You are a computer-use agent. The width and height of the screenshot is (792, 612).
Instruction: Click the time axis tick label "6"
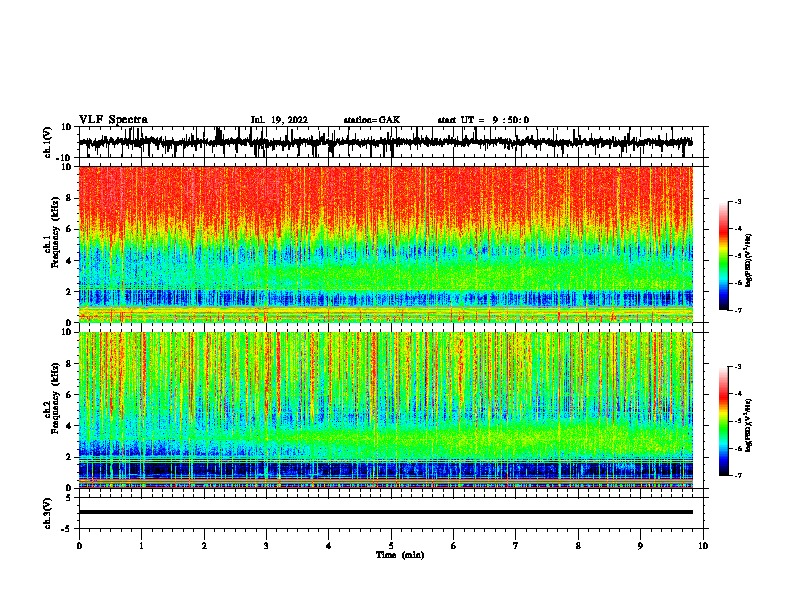point(454,546)
